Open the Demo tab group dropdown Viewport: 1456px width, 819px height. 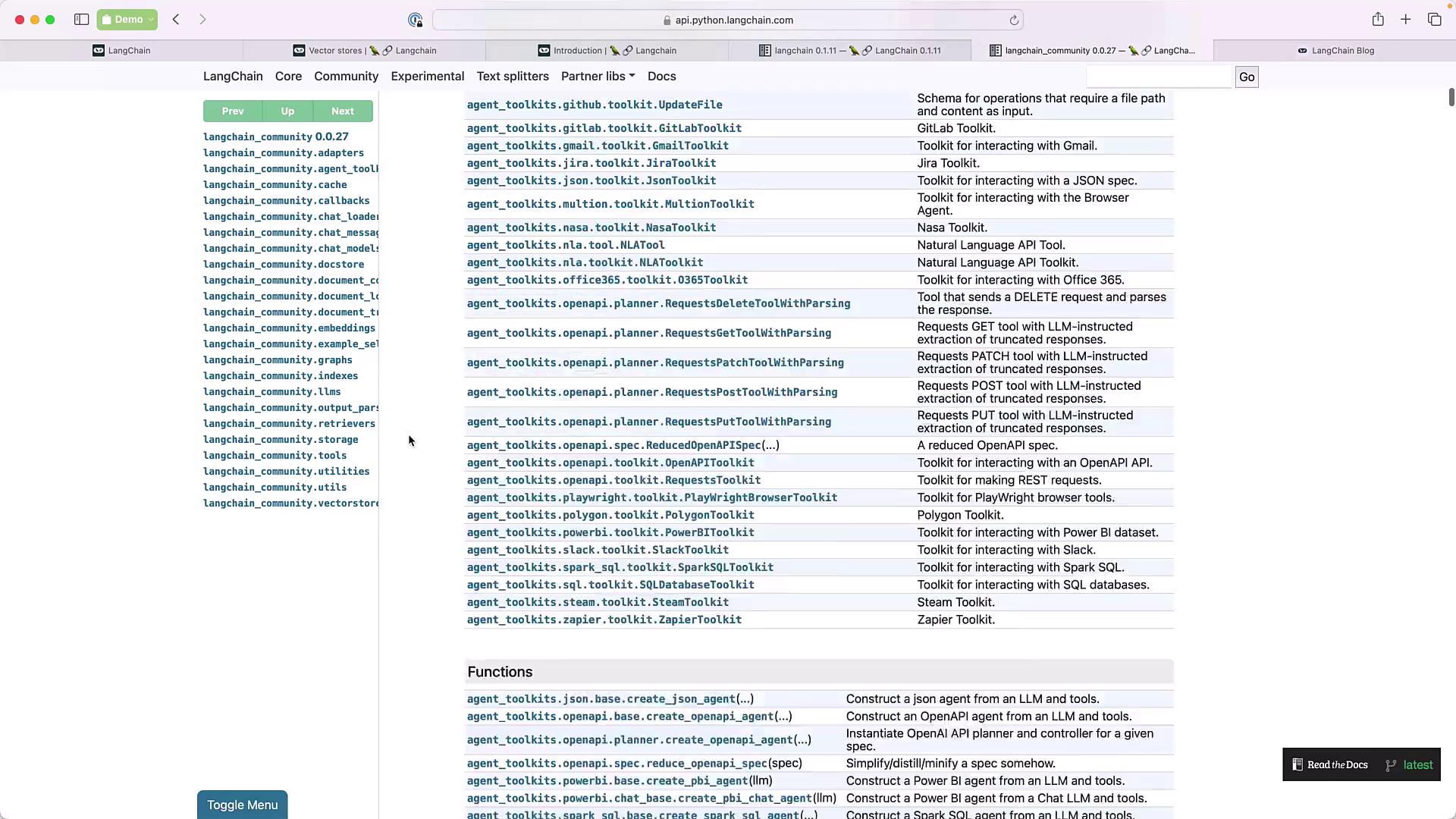click(x=127, y=20)
